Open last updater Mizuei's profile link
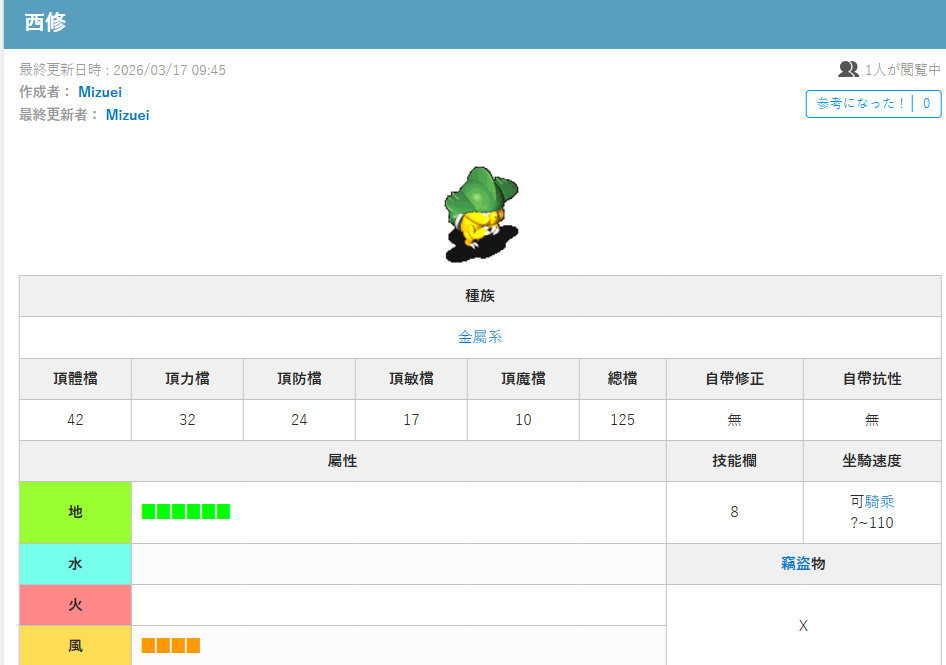The width and height of the screenshot is (946, 665). click(127, 115)
